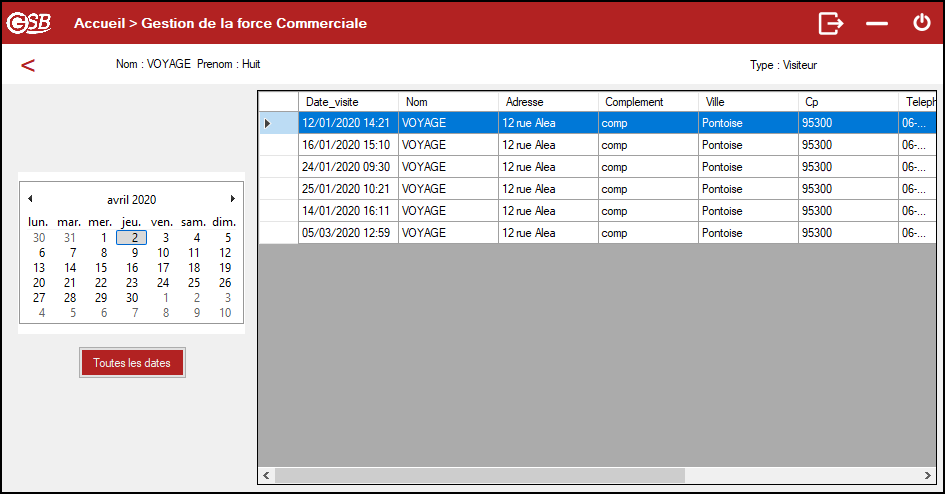Click scroll right arrow of table
This screenshot has width=945, height=494.
pos(928,475)
